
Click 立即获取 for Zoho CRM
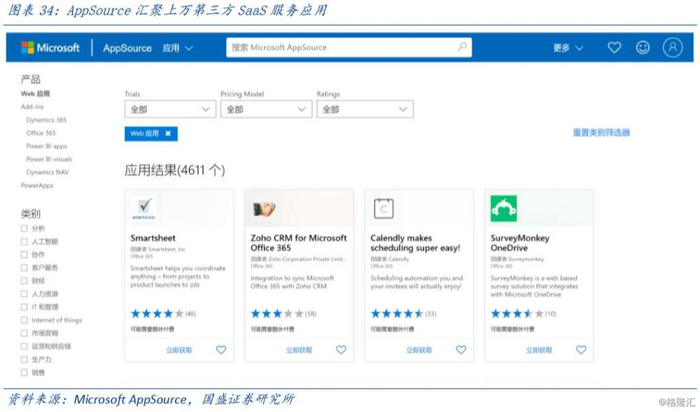point(300,350)
